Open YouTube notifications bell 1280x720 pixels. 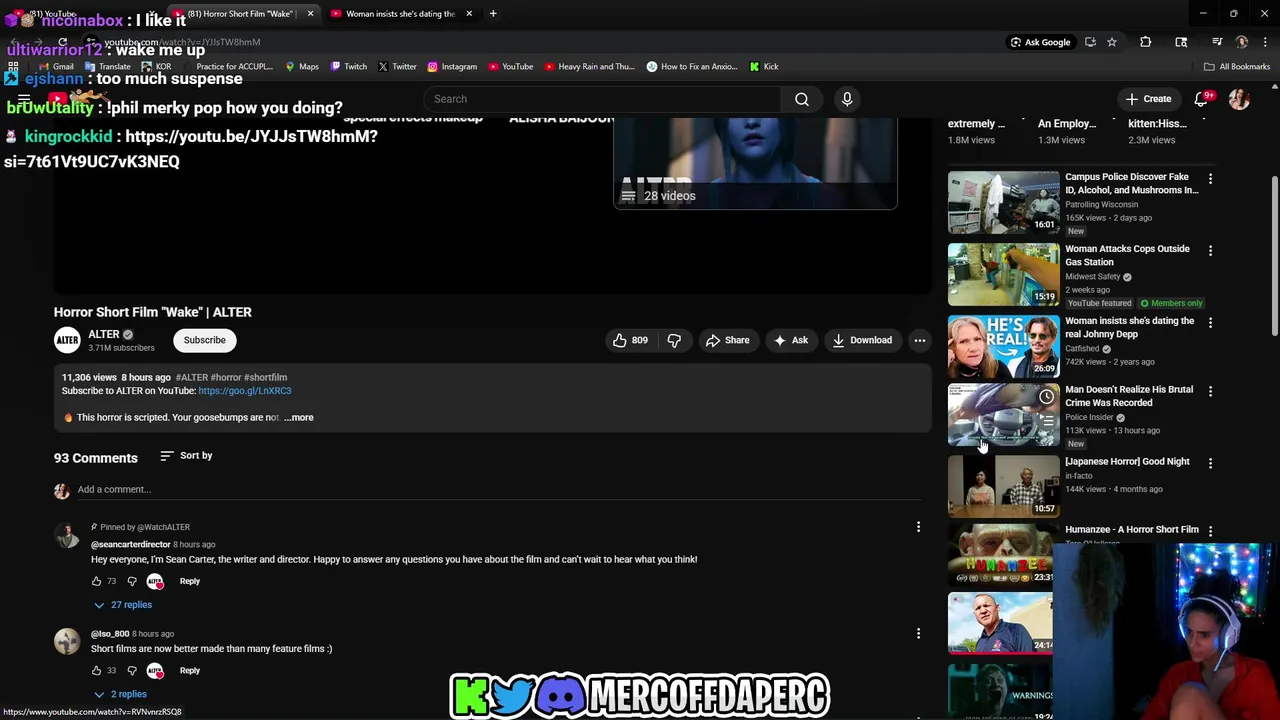click(x=1203, y=99)
